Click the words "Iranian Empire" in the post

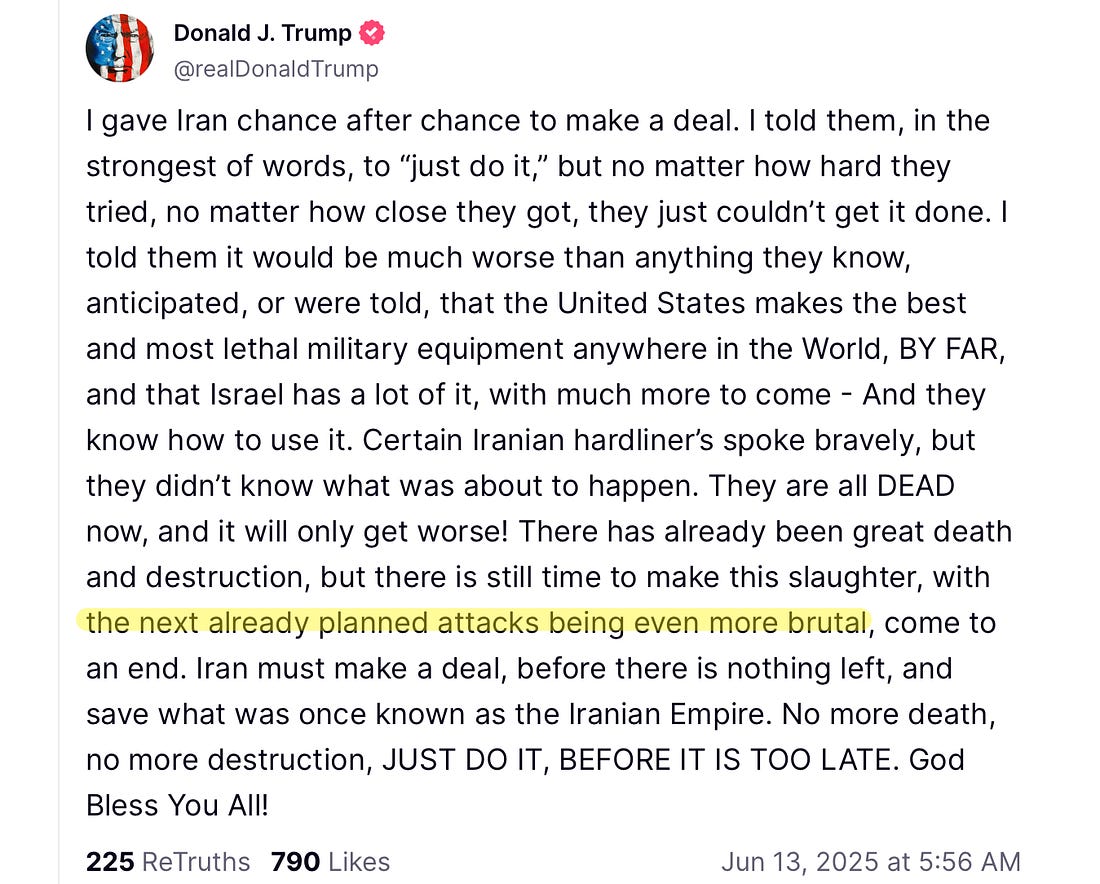coord(669,714)
